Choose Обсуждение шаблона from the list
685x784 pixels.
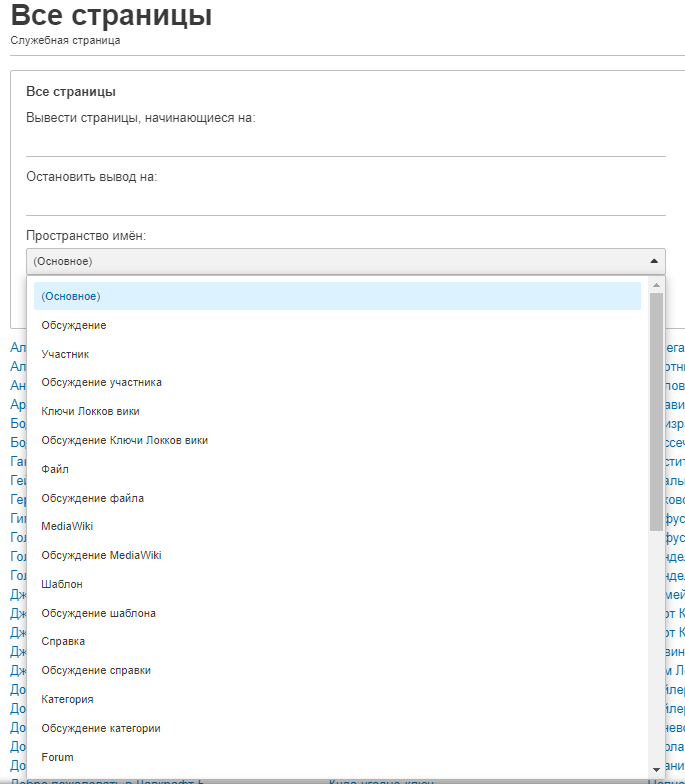(x=337, y=613)
